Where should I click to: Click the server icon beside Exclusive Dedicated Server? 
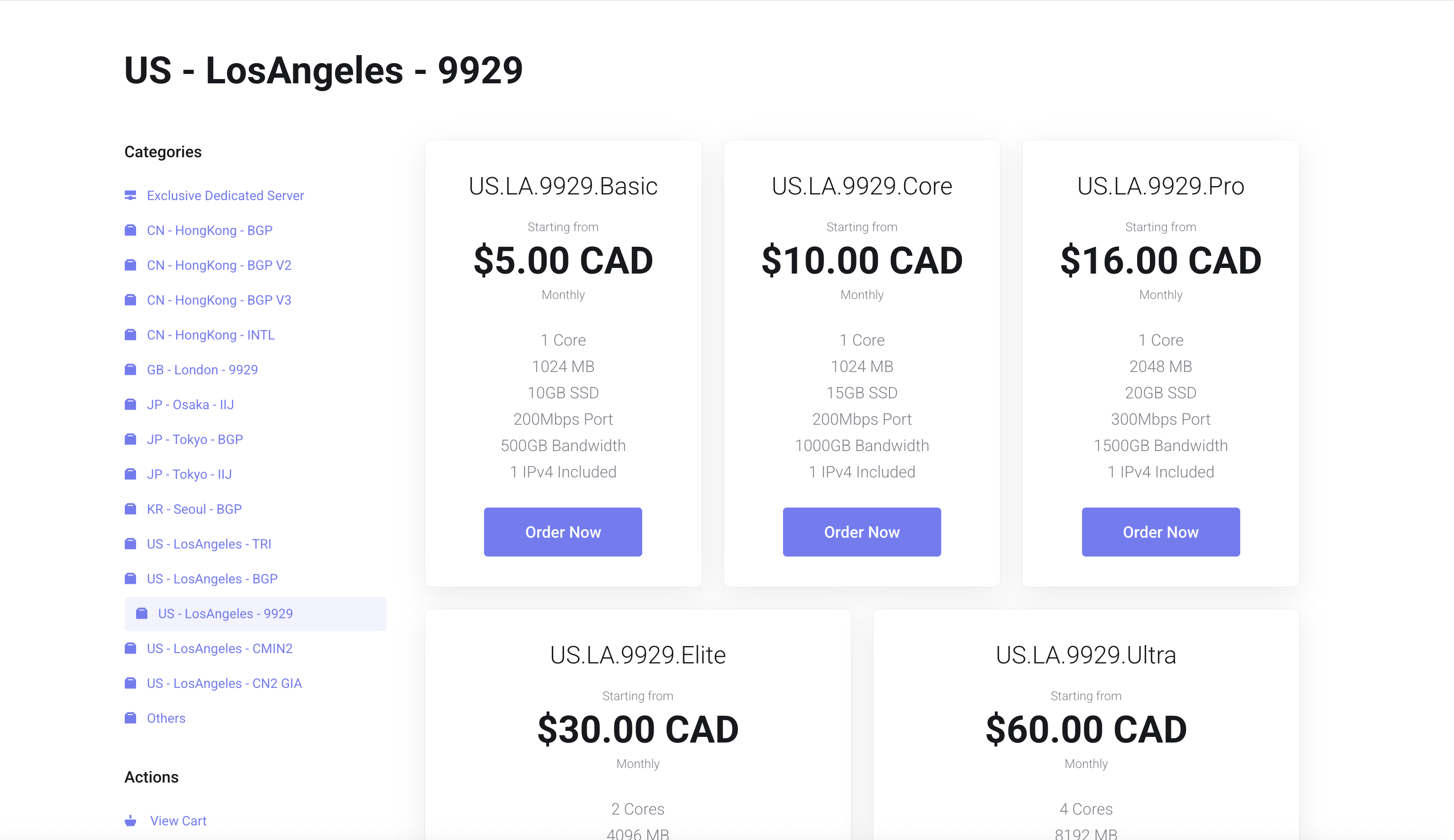pos(130,195)
